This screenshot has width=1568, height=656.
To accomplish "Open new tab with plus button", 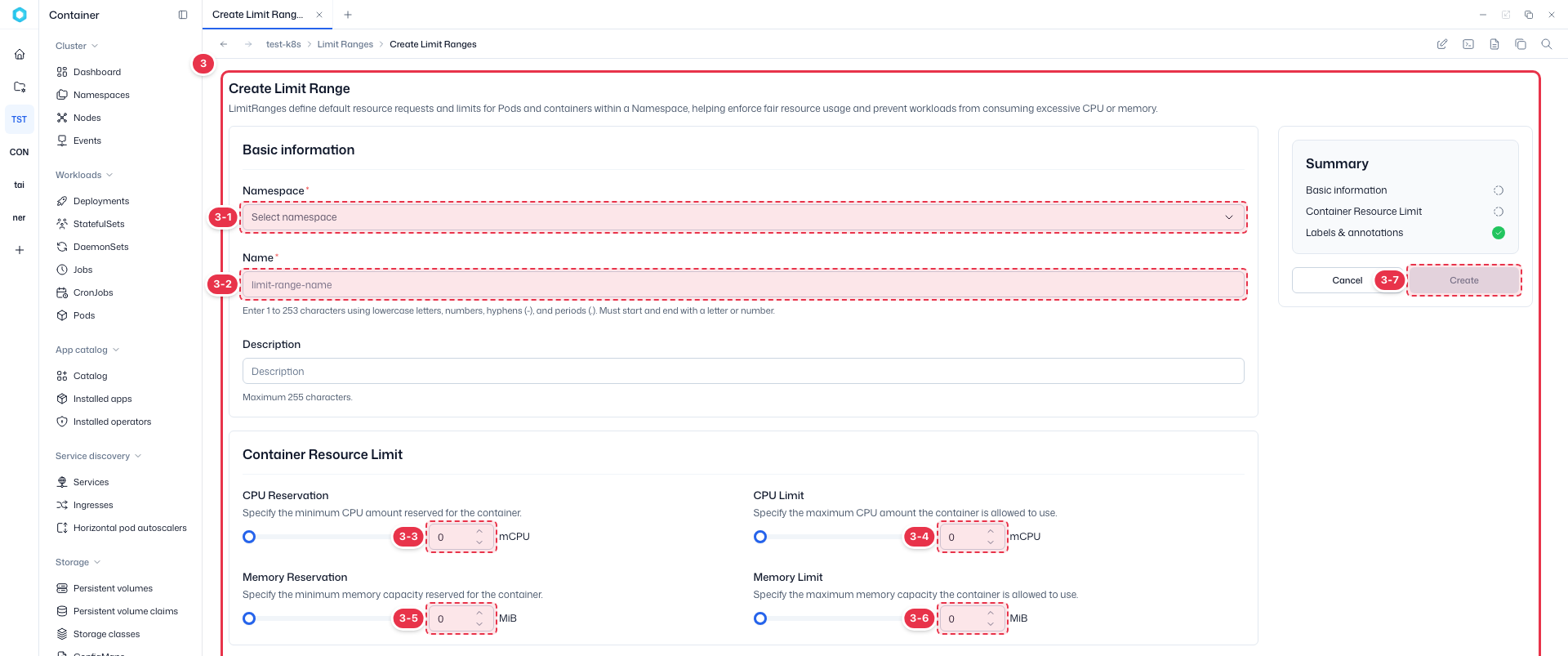I will click(348, 15).
